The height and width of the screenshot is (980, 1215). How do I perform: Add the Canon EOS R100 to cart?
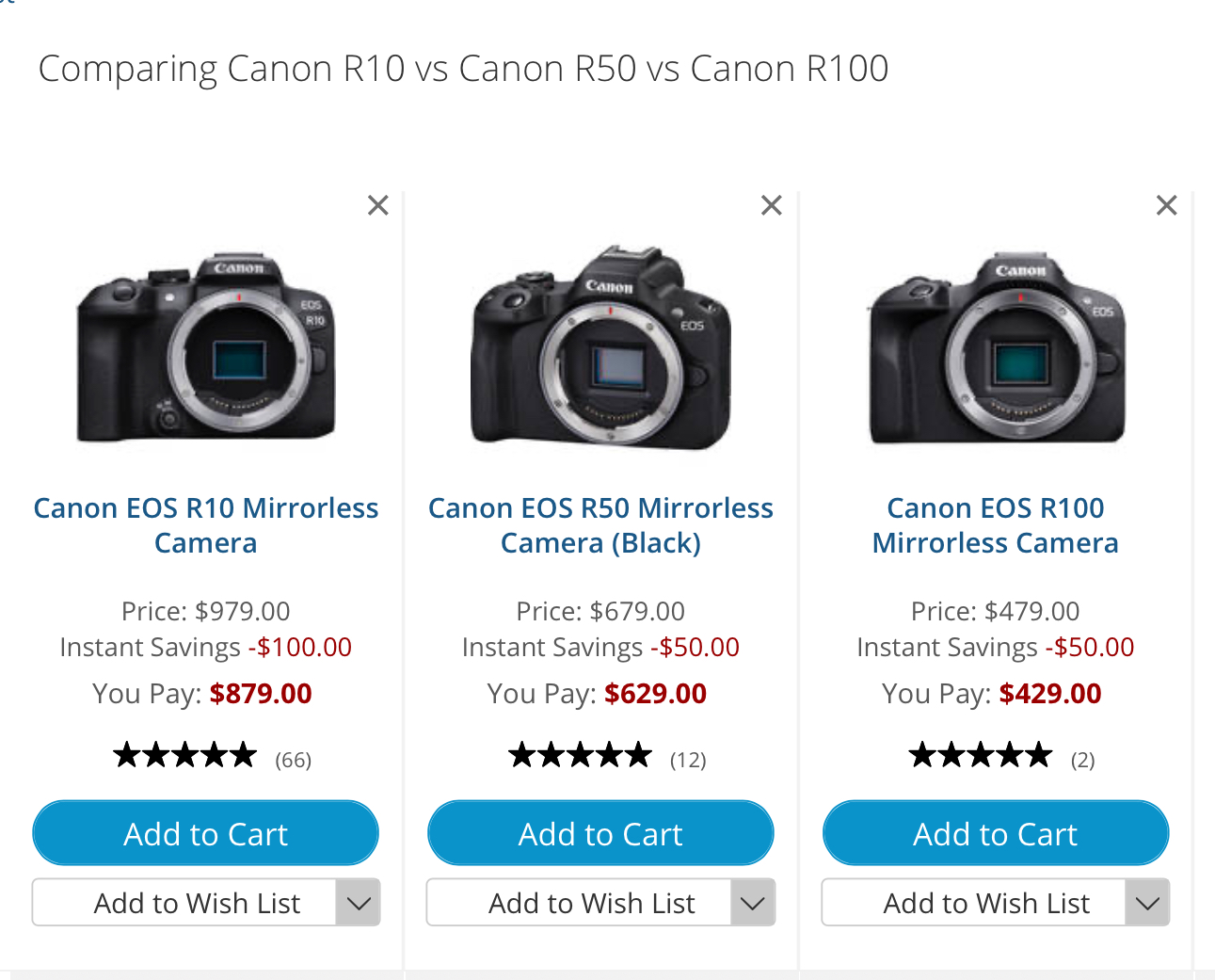[x=995, y=833]
